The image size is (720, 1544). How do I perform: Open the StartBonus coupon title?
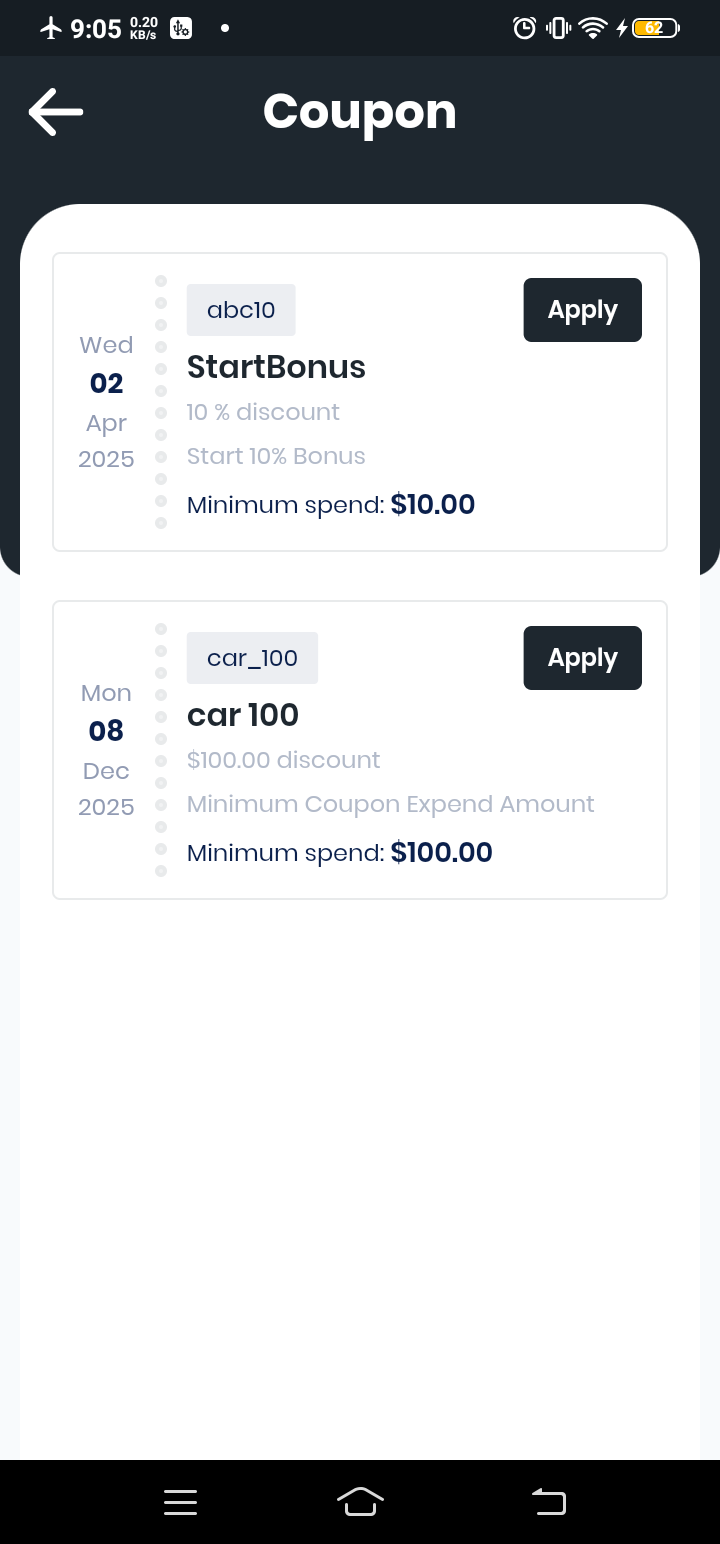(276, 367)
